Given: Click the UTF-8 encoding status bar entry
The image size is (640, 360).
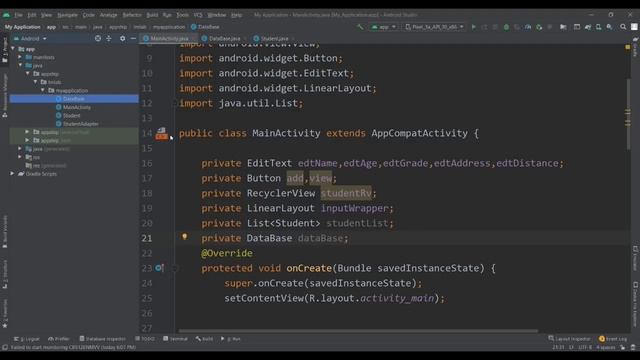Looking at the screenshot, I should click(585, 347).
